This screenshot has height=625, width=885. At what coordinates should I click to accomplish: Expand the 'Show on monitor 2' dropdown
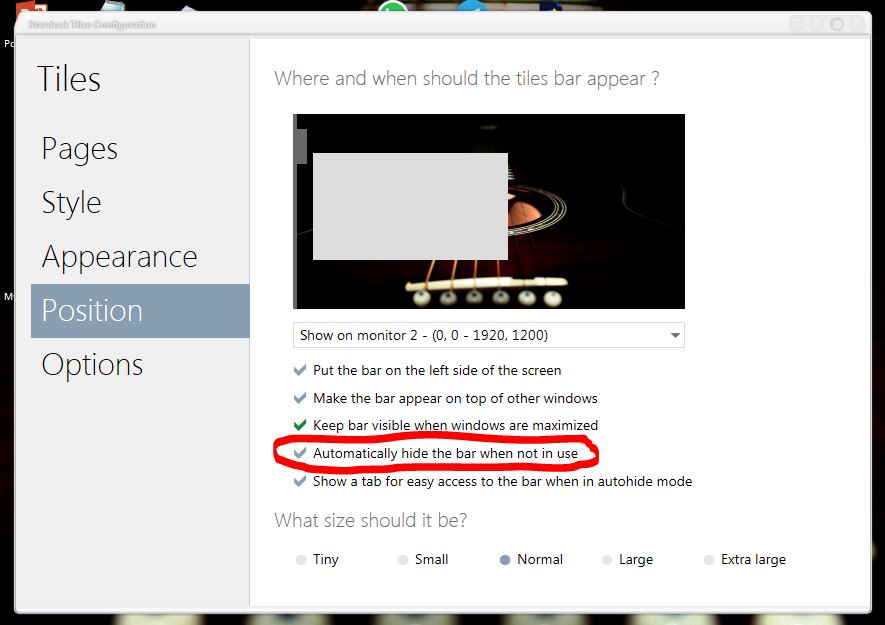tap(488, 335)
